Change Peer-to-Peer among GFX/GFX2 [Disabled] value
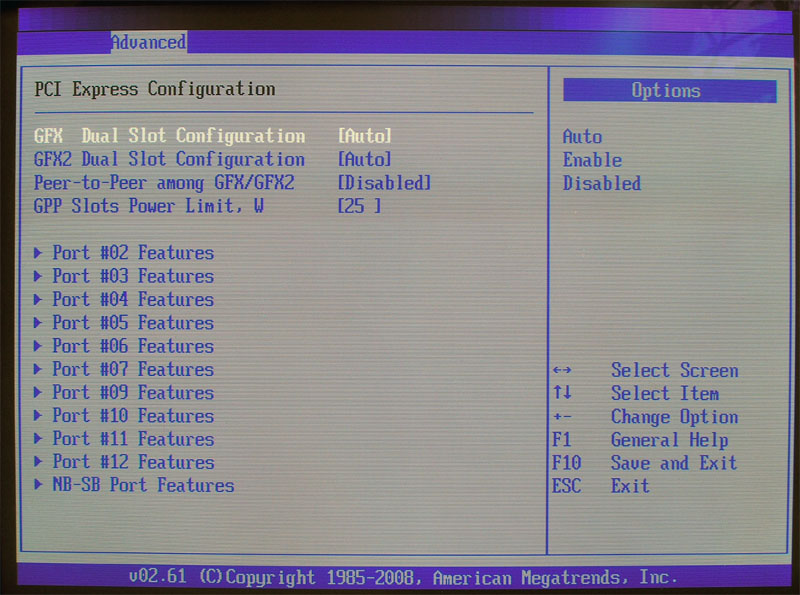 (384, 183)
